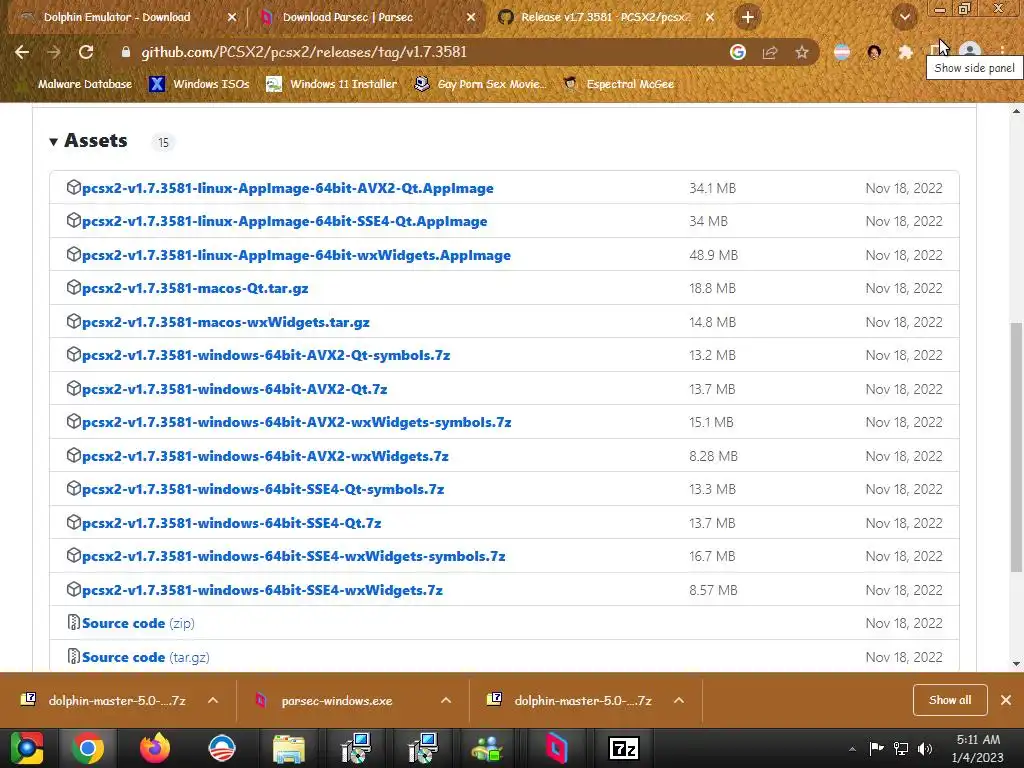Open parsec-windows.exe download menu chevron

pos(446,700)
